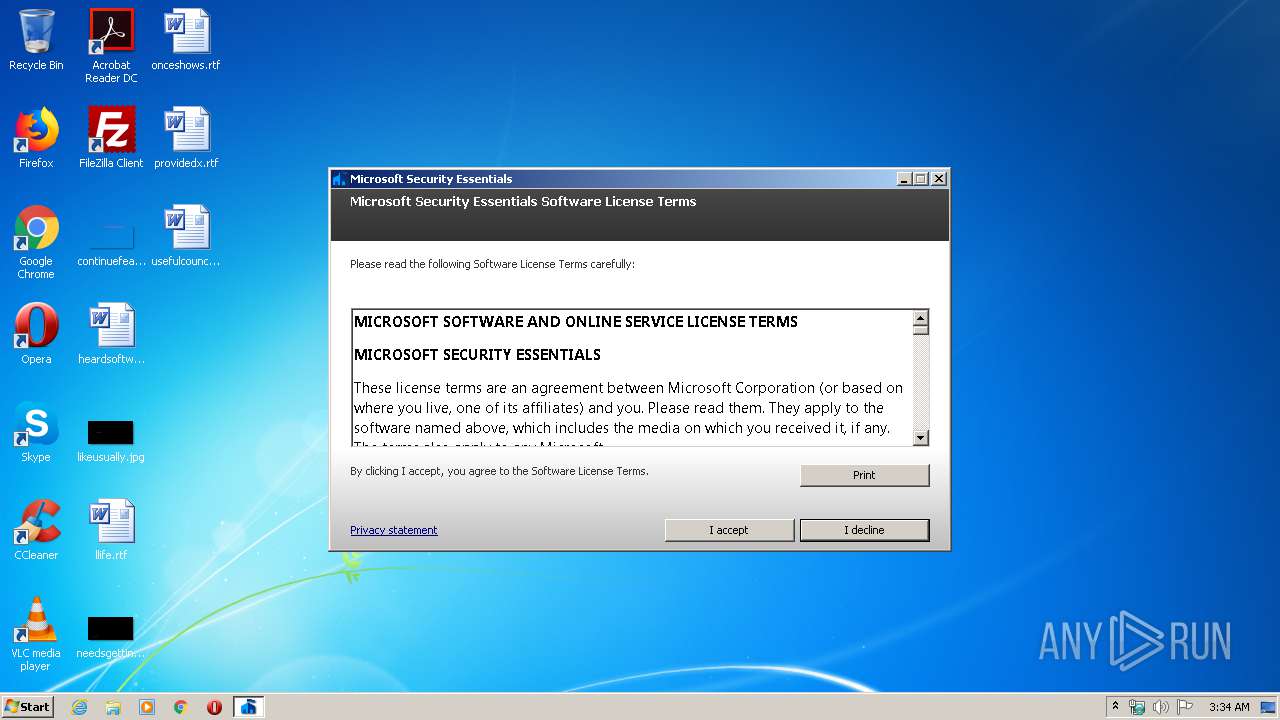Open the volume speaker tray icon

(x=1161, y=707)
